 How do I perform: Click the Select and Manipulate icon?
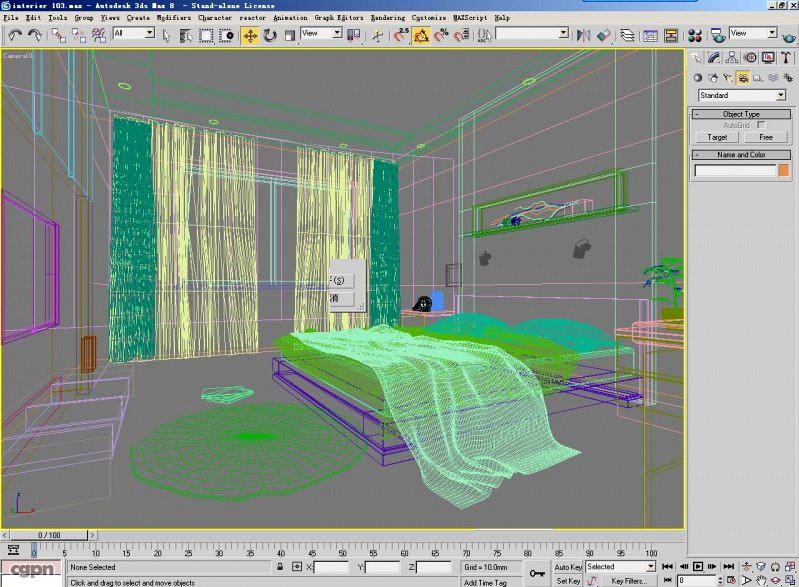(x=378, y=35)
